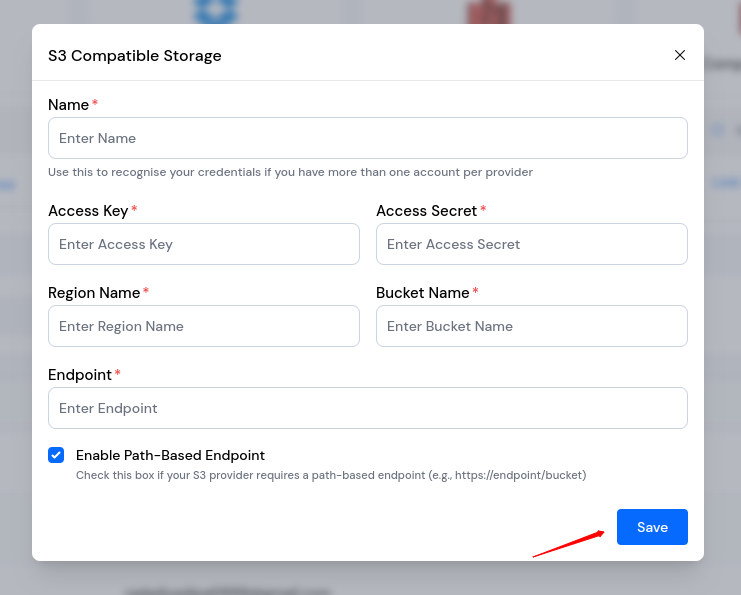This screenshot has width=741, height=595.
Task: Focus the Enter Name input field
Action: [x=367, y=138]
